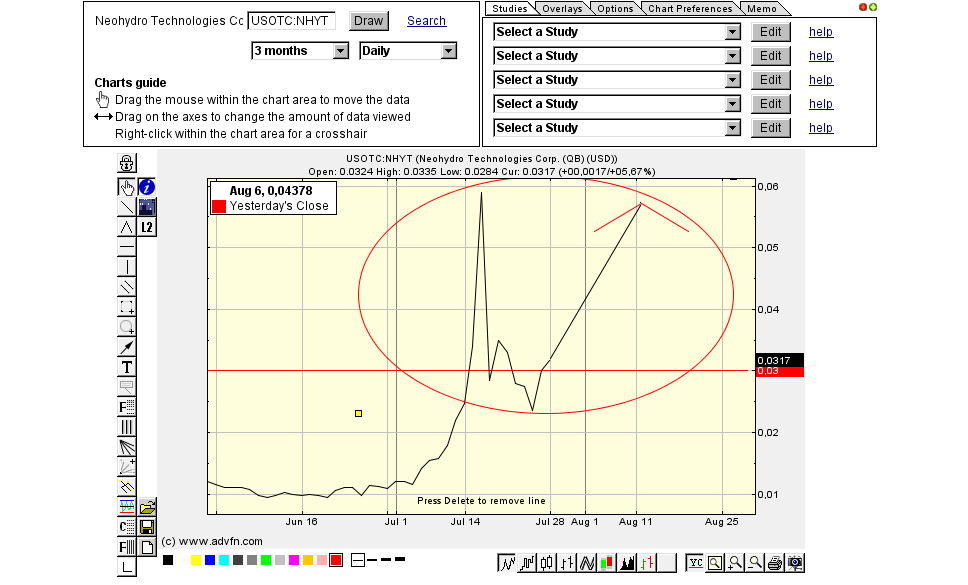Click the L2 level 2 icon

(147, 227)
